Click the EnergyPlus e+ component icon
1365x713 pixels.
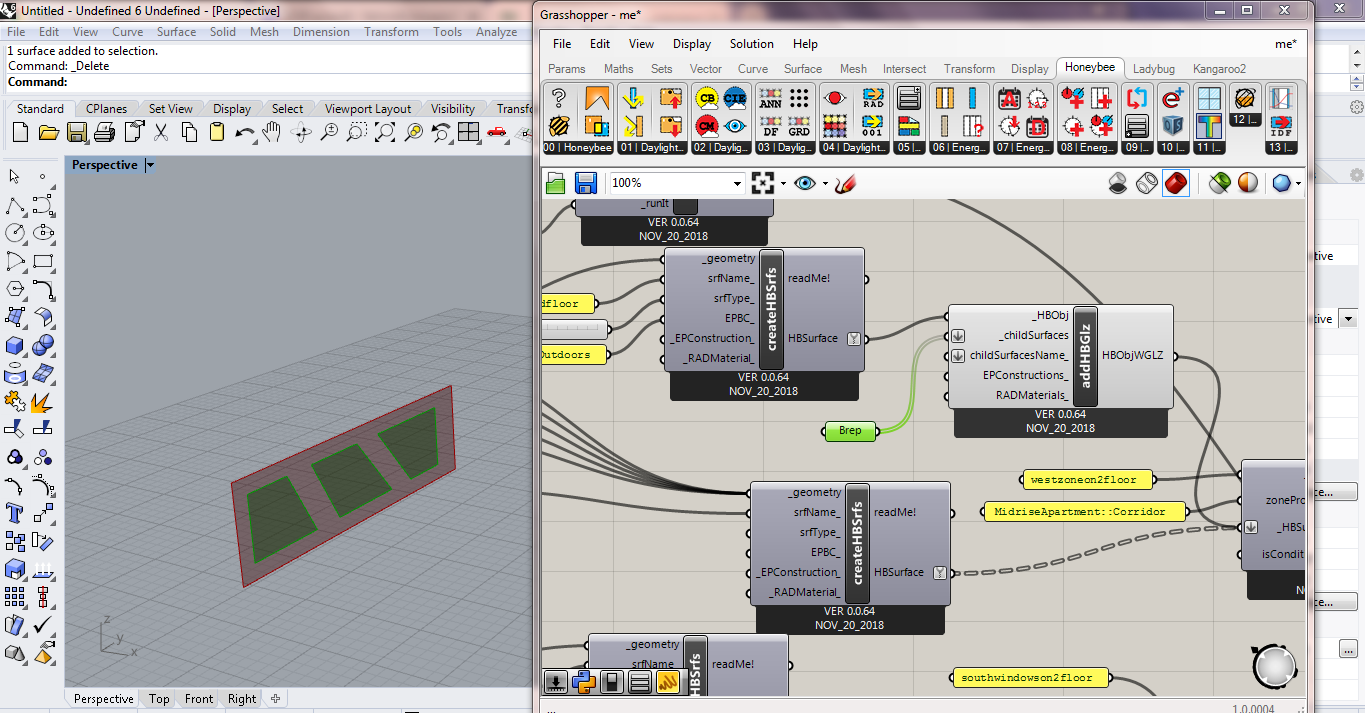point(1172,98)
